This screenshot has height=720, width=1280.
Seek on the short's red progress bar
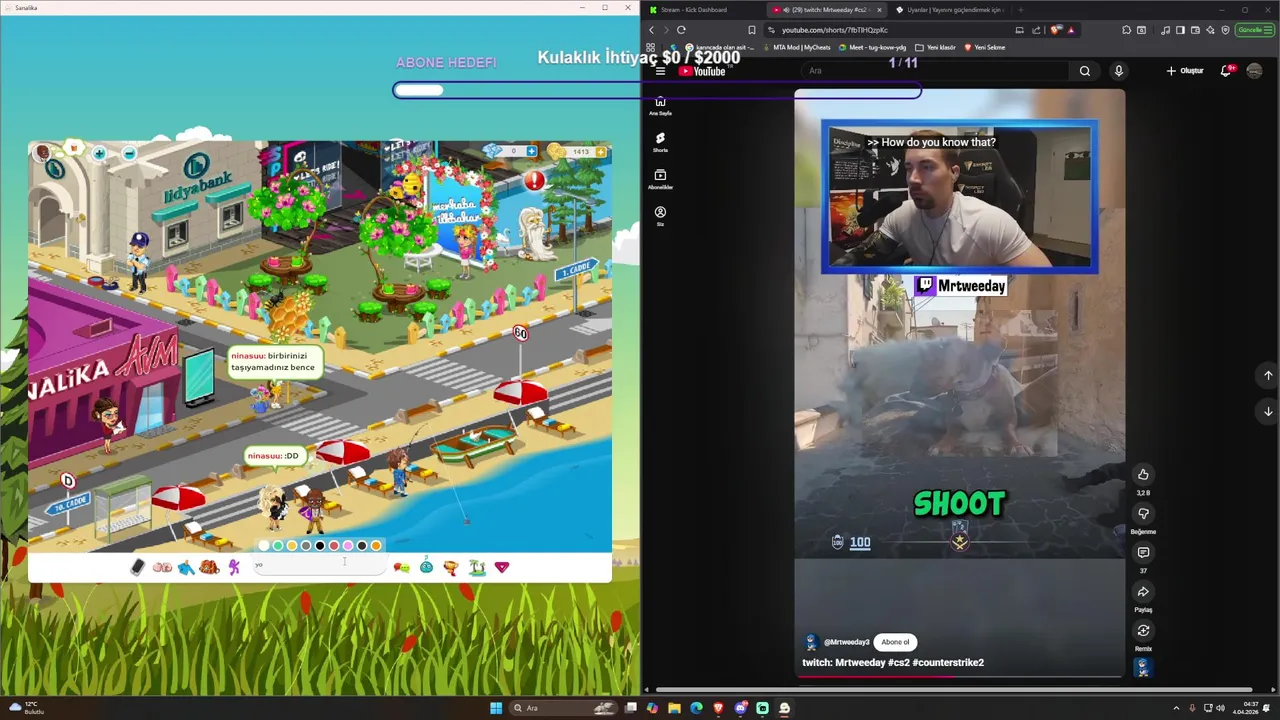click(960, 676)
